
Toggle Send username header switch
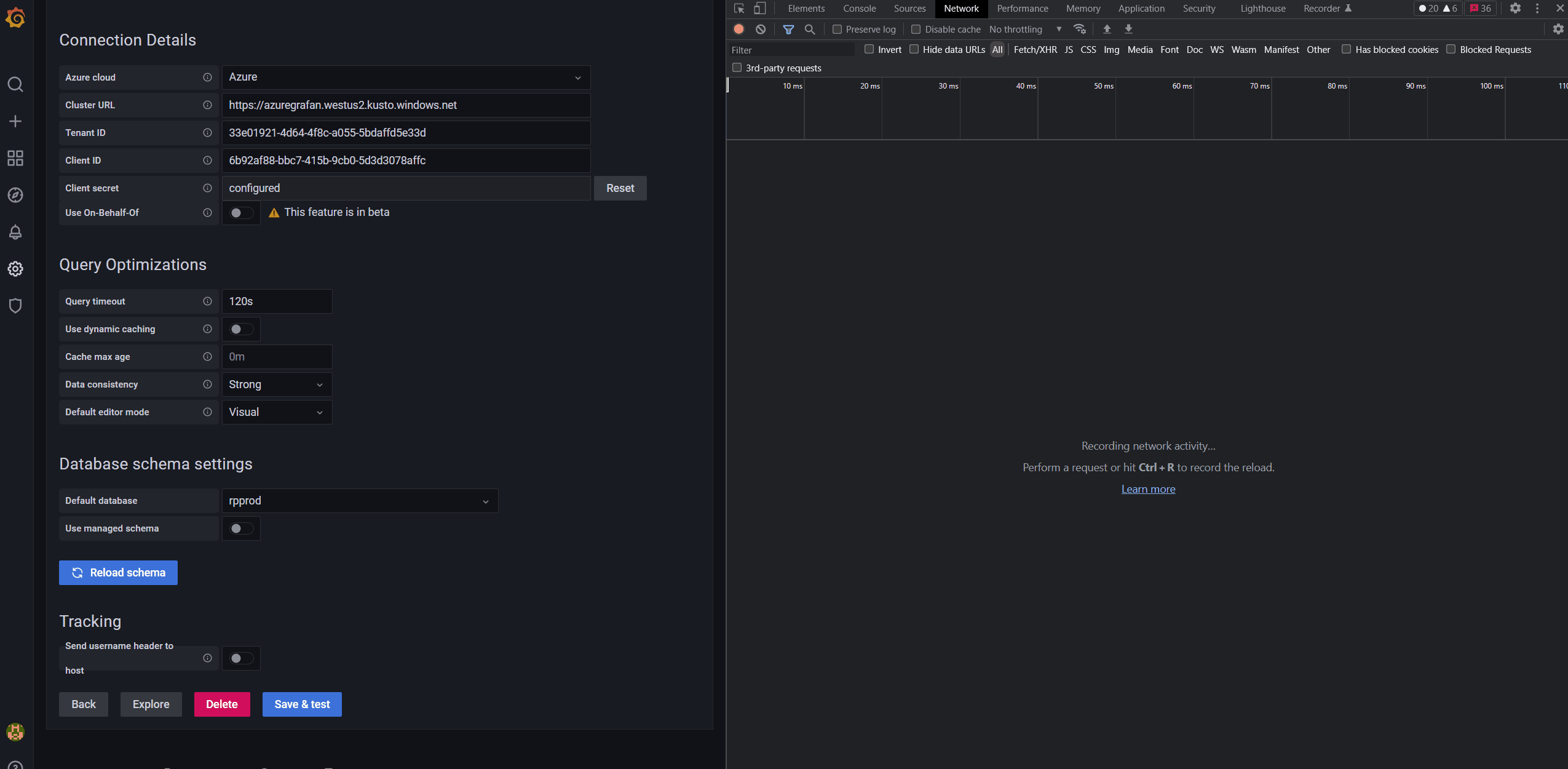pyautogui.click(x=241, y=658)
